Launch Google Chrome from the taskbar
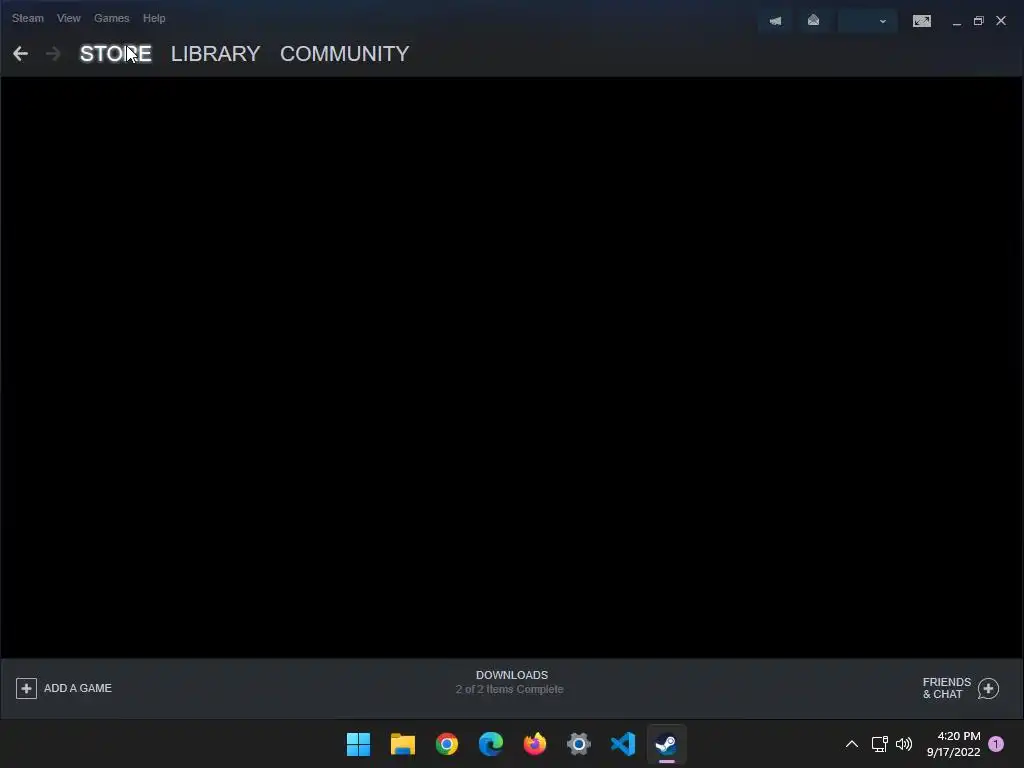 [447, 744]
